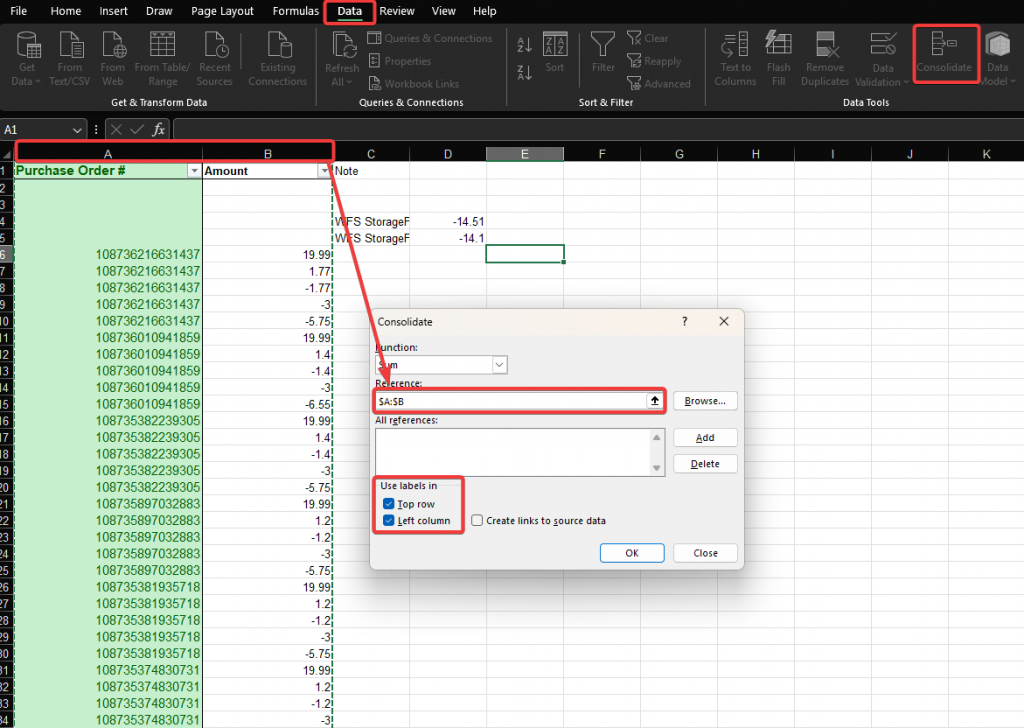Click the Filter funnel icon
The height and width of the screenshot is (728, 1024).
(603, 46)
